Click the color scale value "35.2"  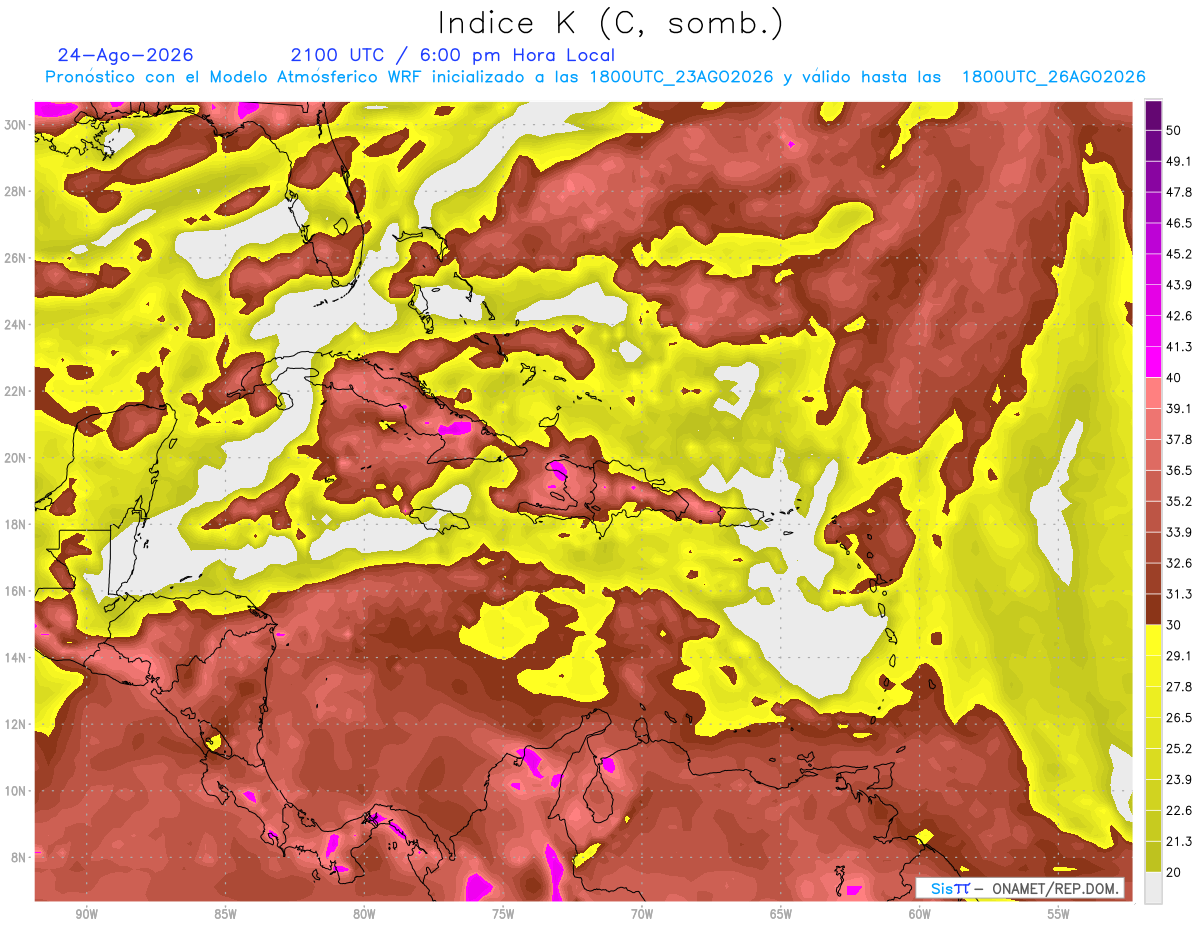(x=1179, y=501)
